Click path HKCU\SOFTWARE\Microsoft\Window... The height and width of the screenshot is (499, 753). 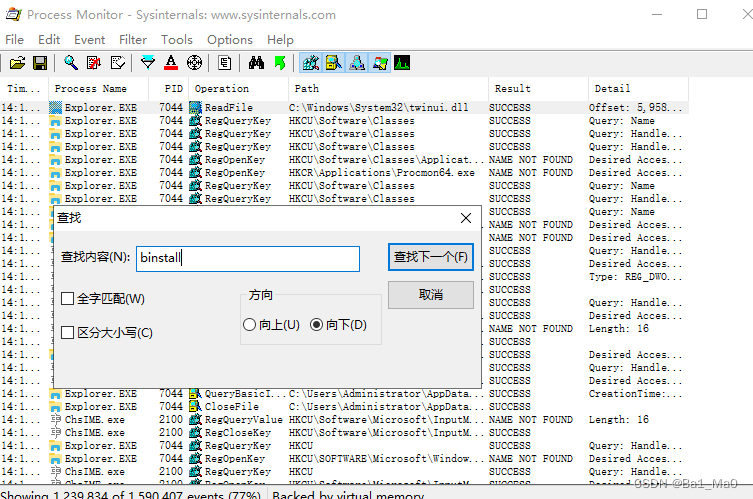[386, 459]
